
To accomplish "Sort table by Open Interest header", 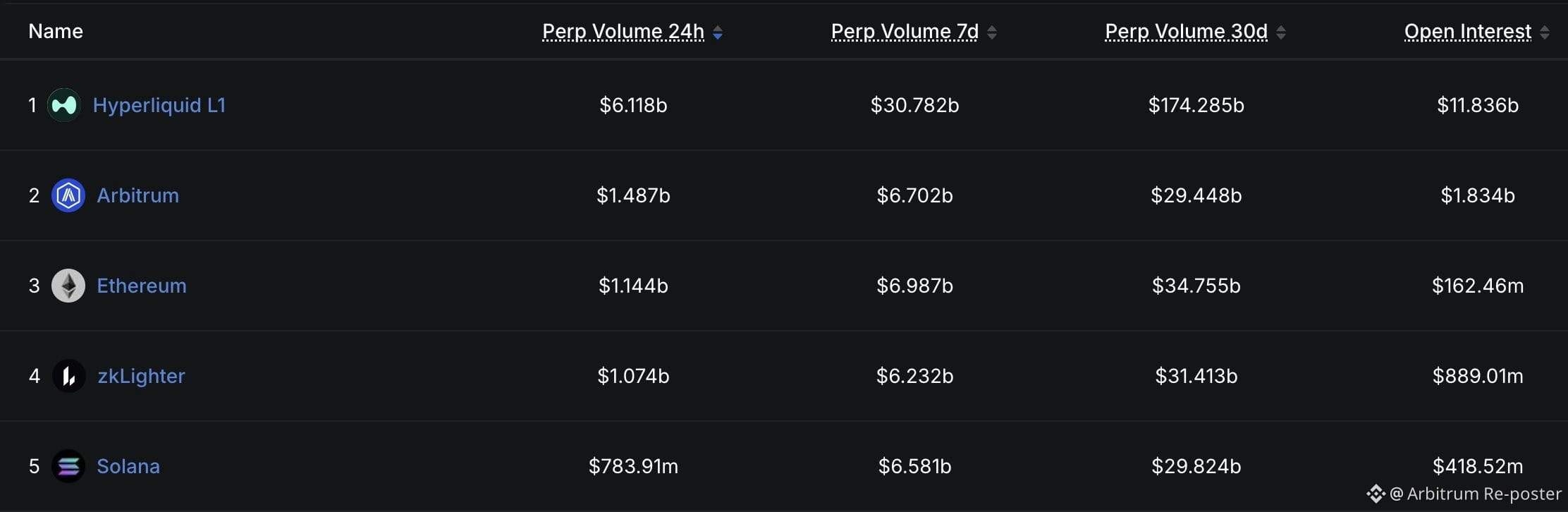I will click(x=1468, y=32).
